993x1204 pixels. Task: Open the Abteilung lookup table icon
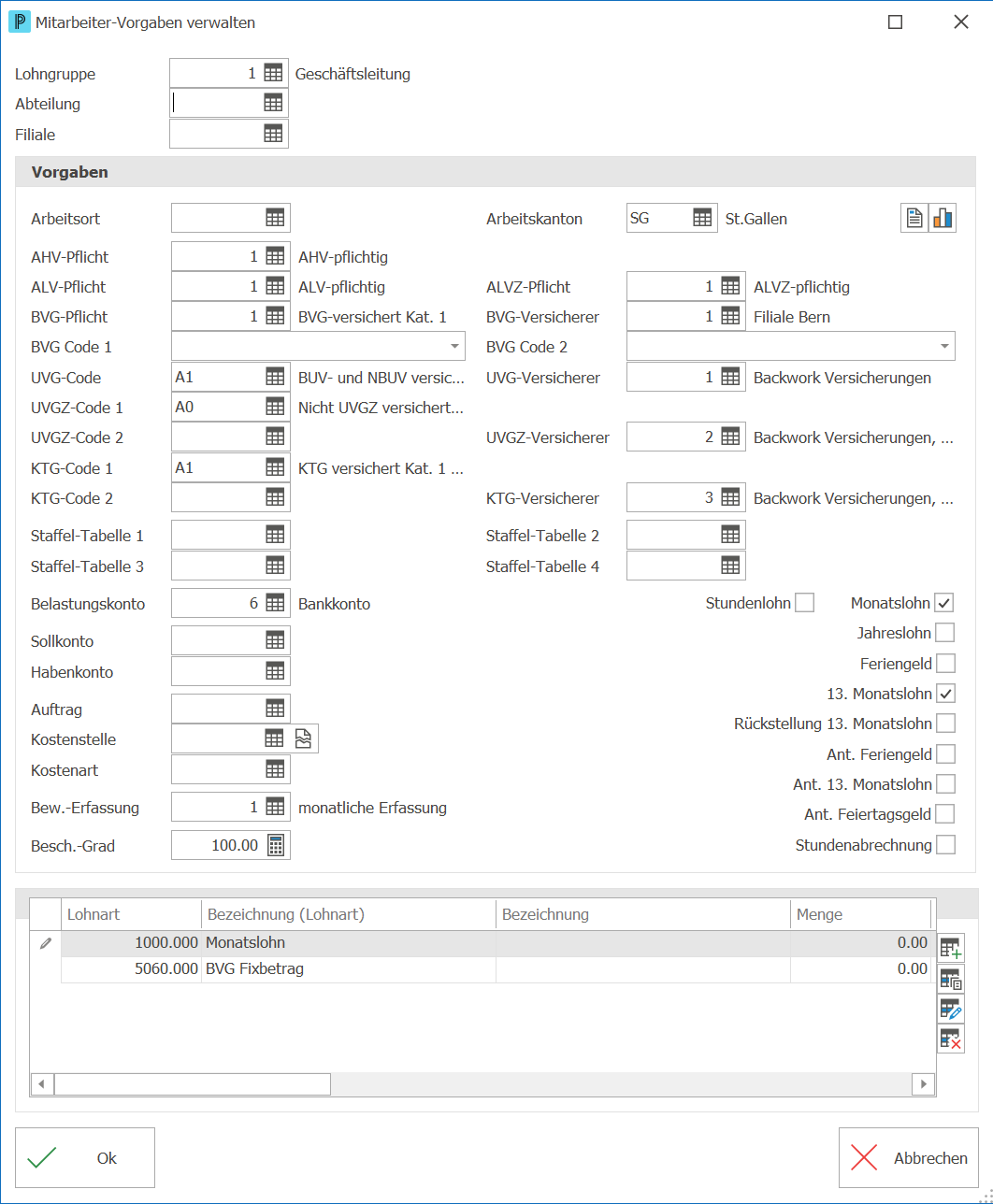point(273,103)
